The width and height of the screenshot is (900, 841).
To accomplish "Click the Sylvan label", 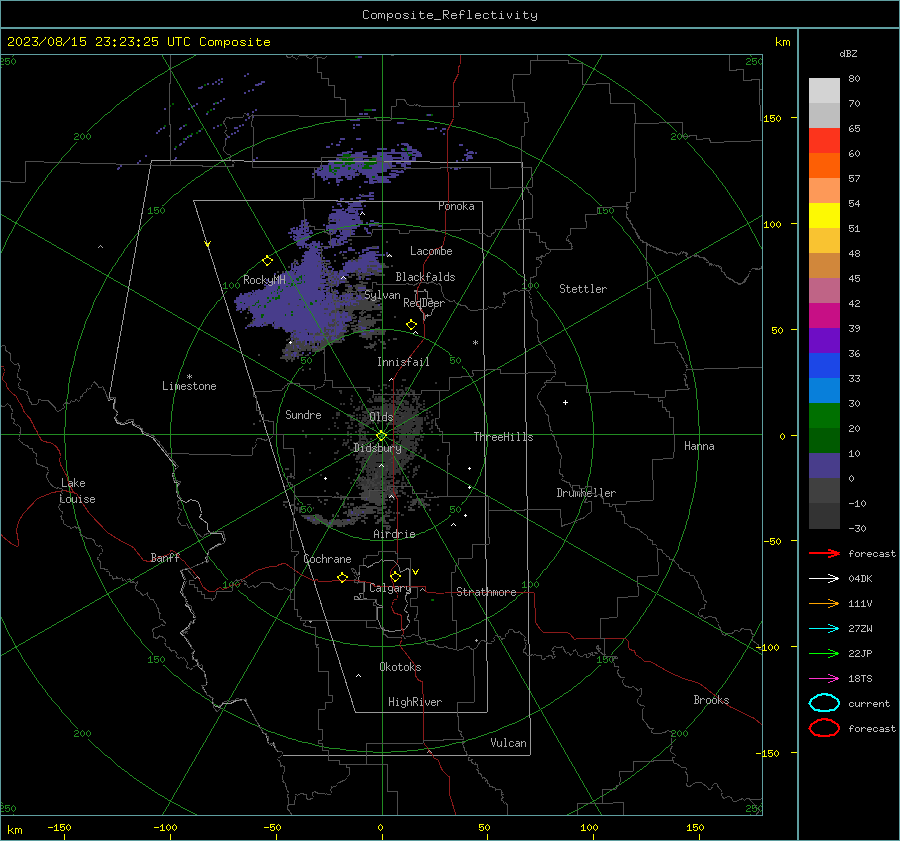I will [382, 295].
